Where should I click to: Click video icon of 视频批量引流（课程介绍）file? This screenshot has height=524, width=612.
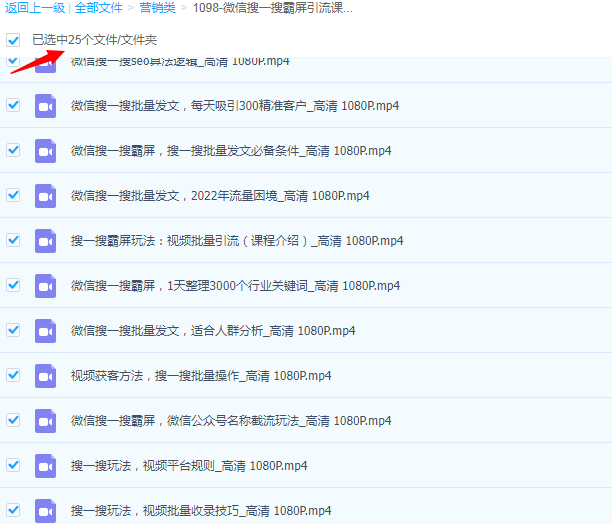pyautogui.click(x=45, y=241)
